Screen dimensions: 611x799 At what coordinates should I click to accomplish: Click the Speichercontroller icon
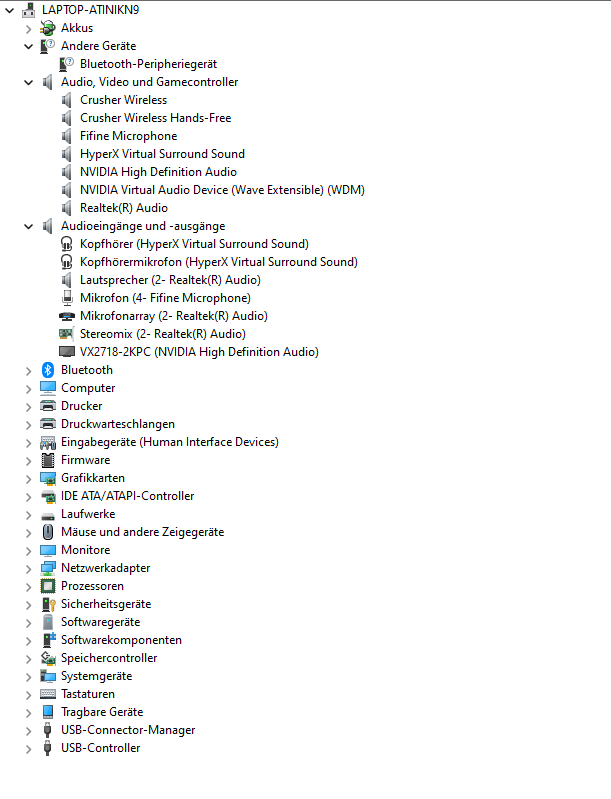(x=48, y=658)
